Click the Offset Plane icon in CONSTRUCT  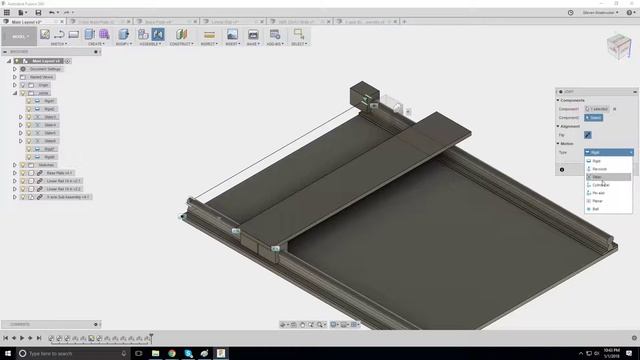[x=182, y=34]
